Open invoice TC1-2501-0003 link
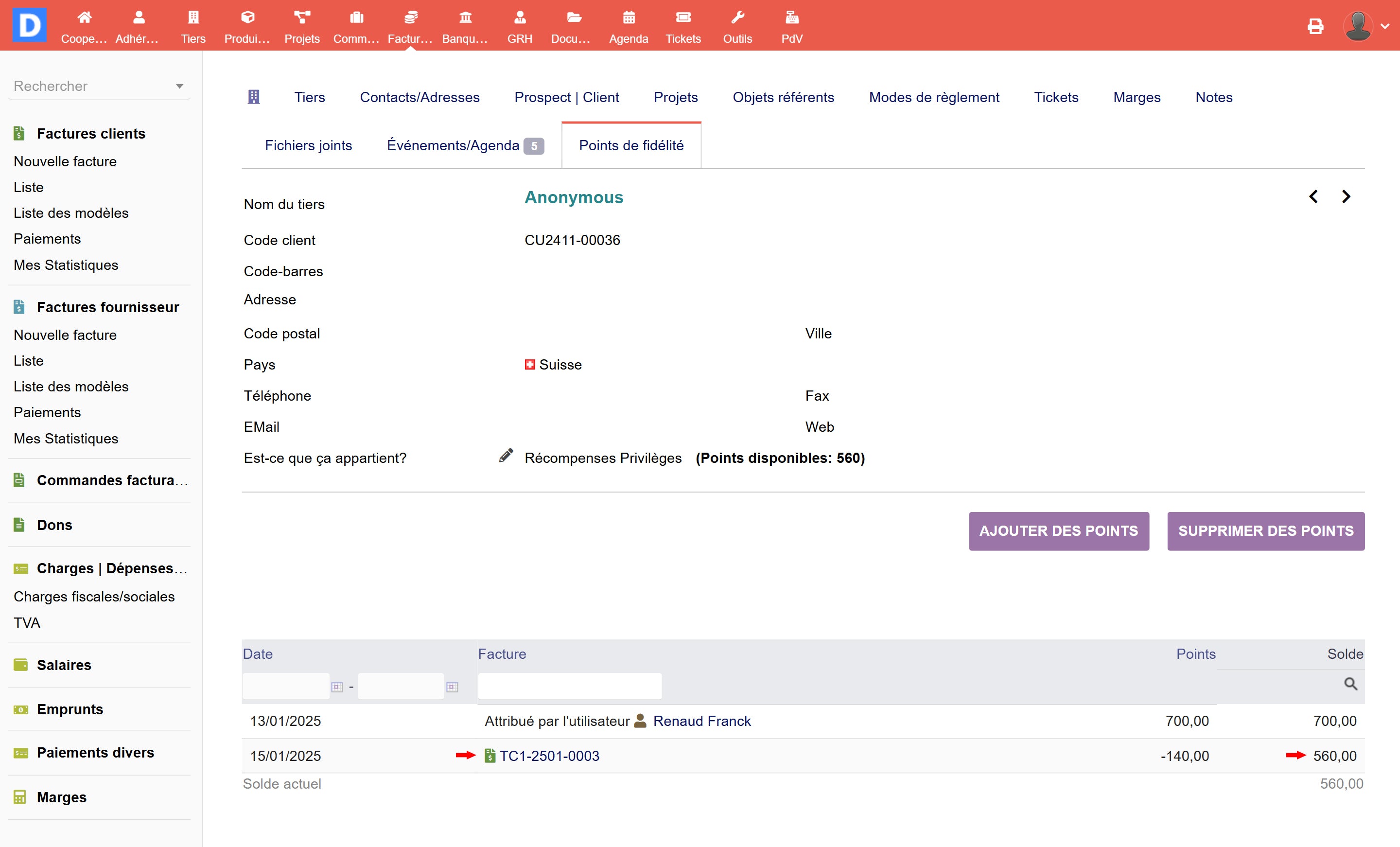Screen dimensions: 1400x847 click(549, 756)
